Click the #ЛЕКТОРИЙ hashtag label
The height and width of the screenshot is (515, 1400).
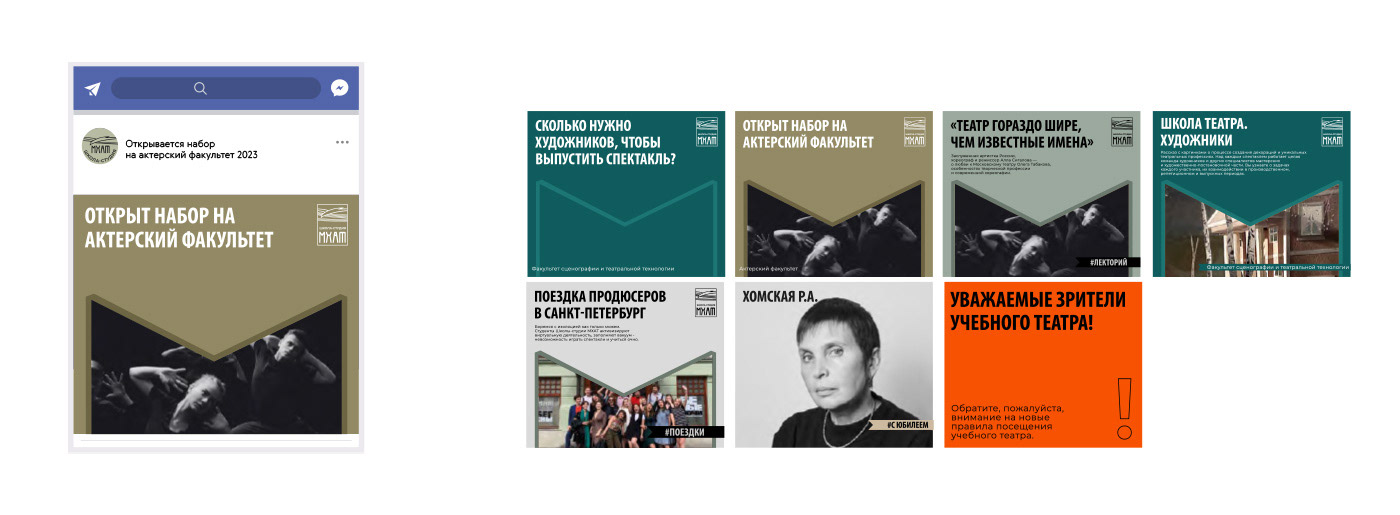tap(1108, 262)
